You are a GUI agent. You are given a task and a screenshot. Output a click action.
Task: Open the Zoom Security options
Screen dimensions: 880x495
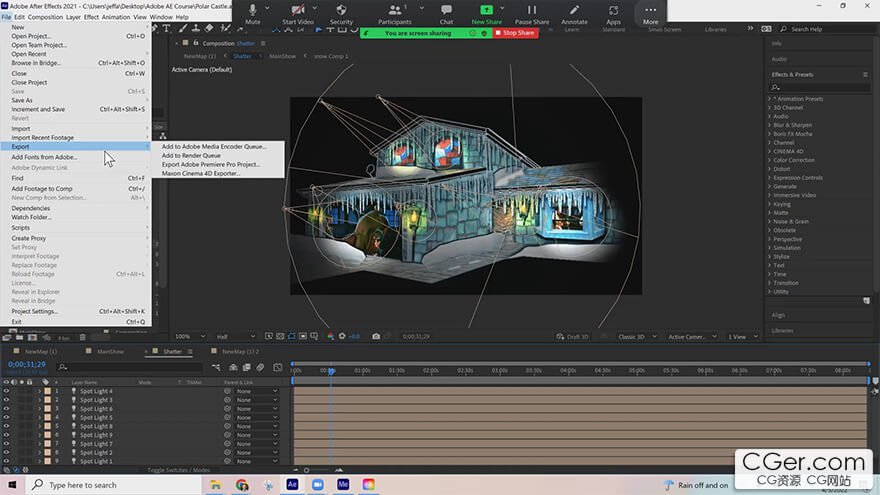[341, 14]
